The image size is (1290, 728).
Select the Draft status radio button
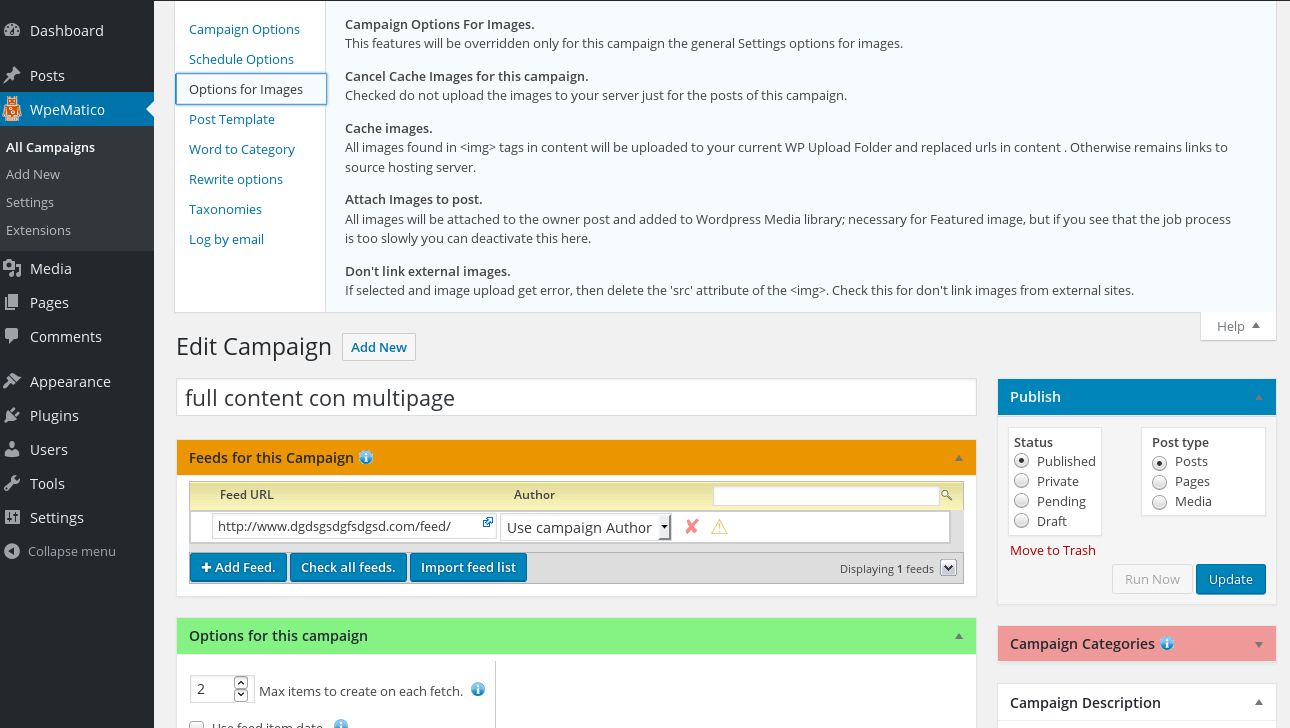tap(1021, 521)
